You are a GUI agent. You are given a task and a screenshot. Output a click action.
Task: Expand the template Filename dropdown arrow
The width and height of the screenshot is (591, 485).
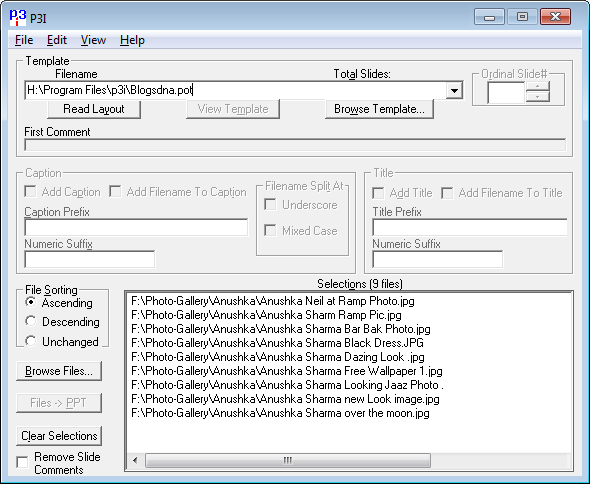454,90
